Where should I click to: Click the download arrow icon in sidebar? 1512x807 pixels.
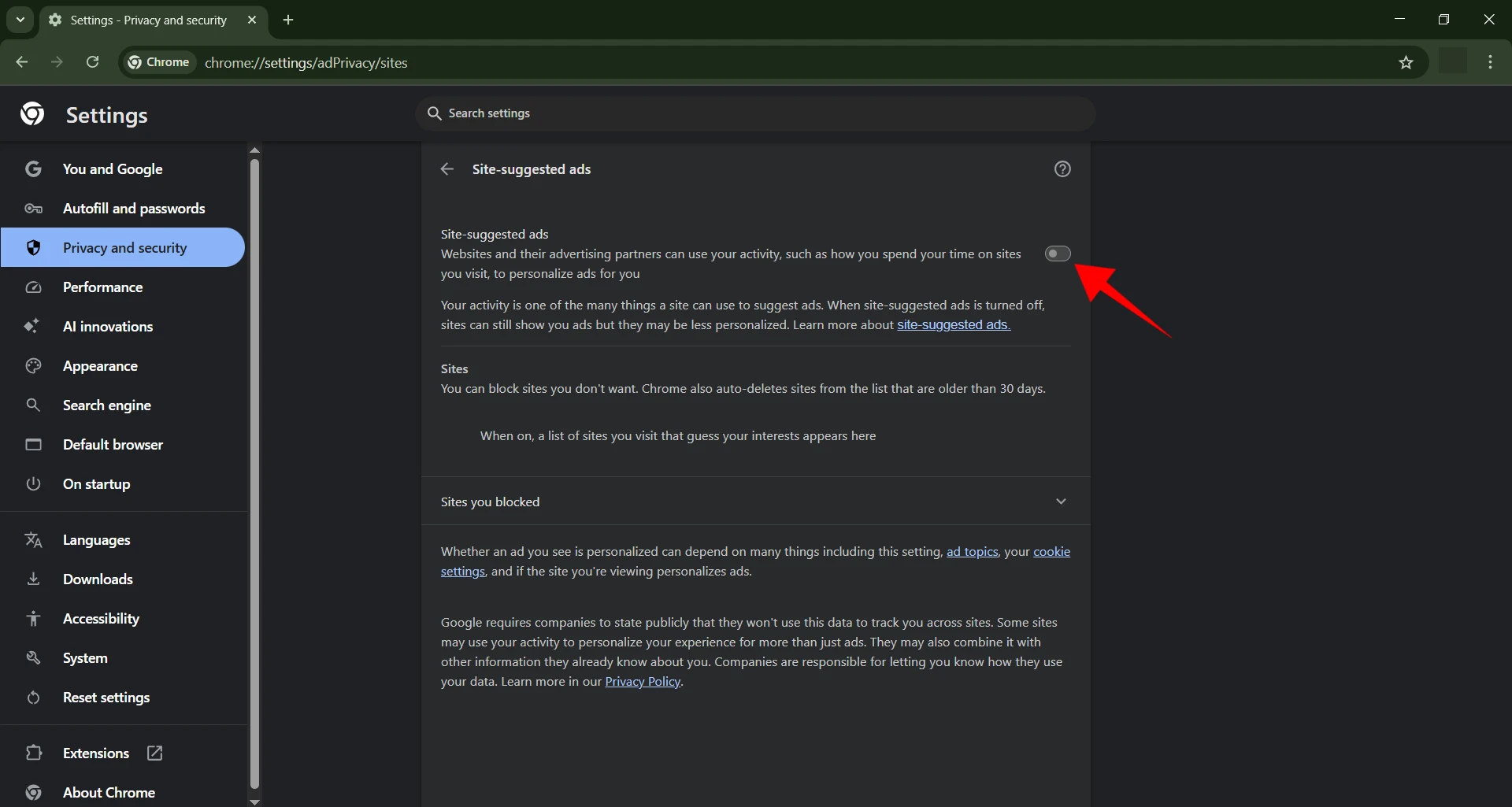(x=33, y=579)
